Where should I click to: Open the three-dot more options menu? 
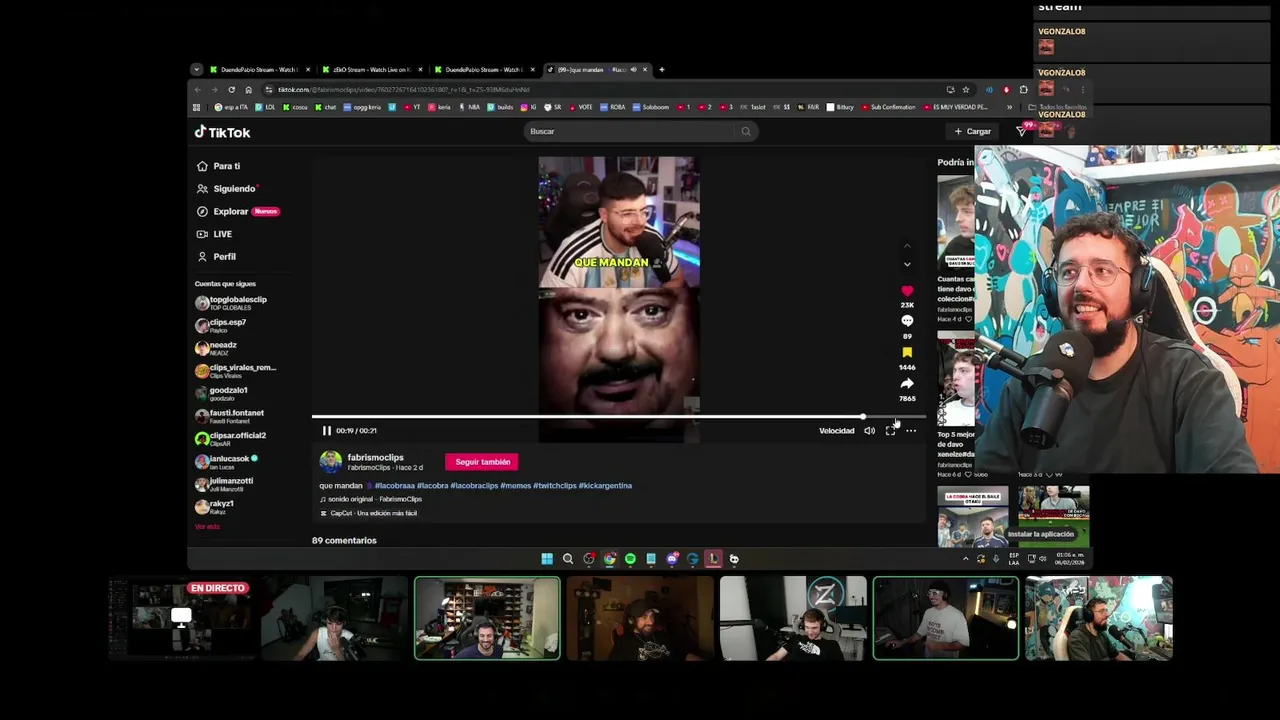click(911, 431)
